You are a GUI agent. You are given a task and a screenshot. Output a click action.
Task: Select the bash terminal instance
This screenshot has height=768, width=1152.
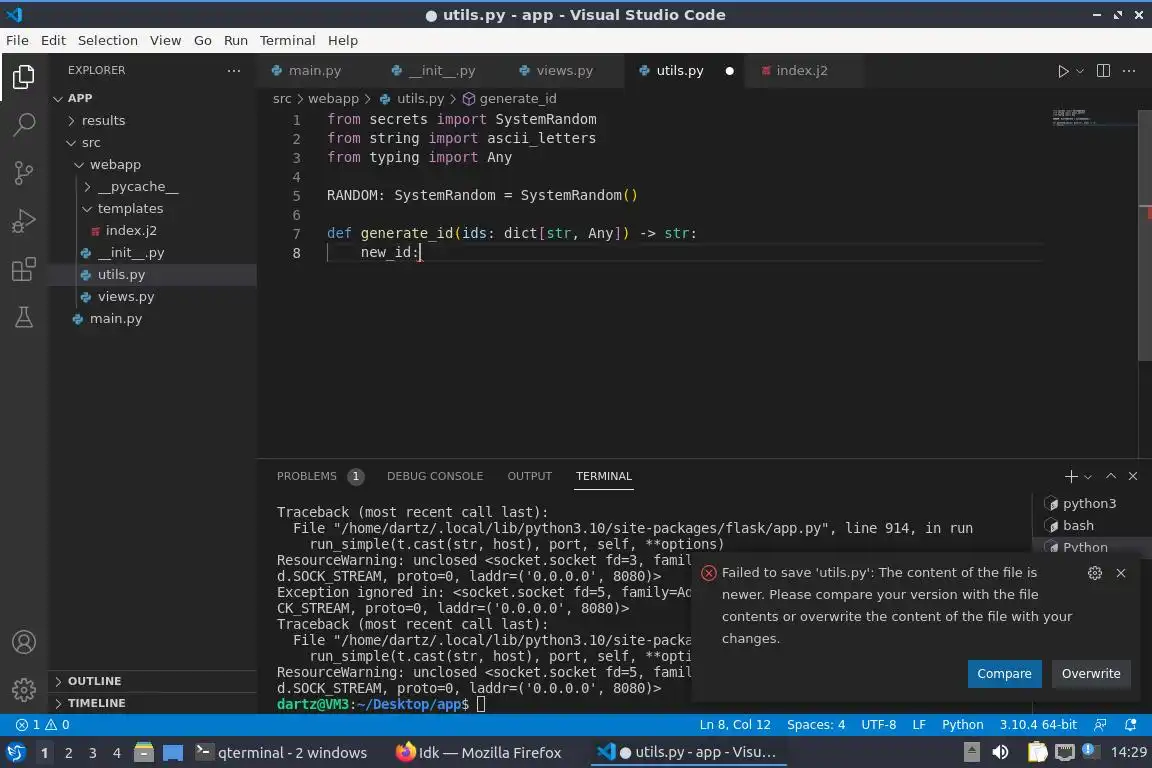1078,525
